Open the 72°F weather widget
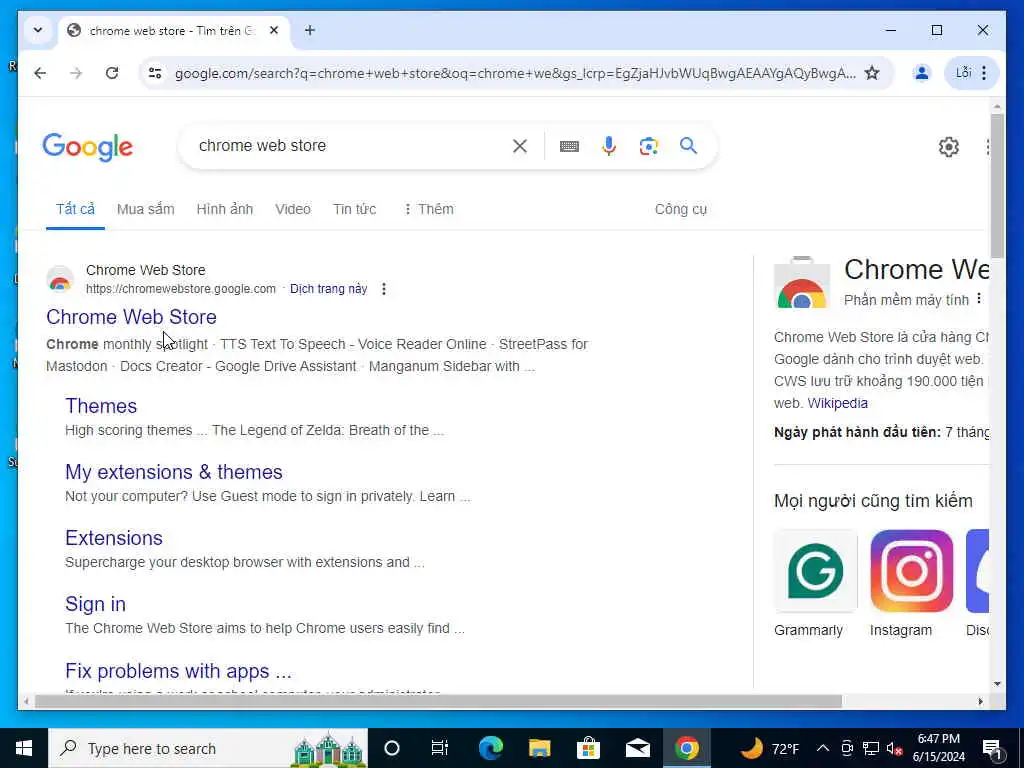1024x768 pixels. (769, 748)
